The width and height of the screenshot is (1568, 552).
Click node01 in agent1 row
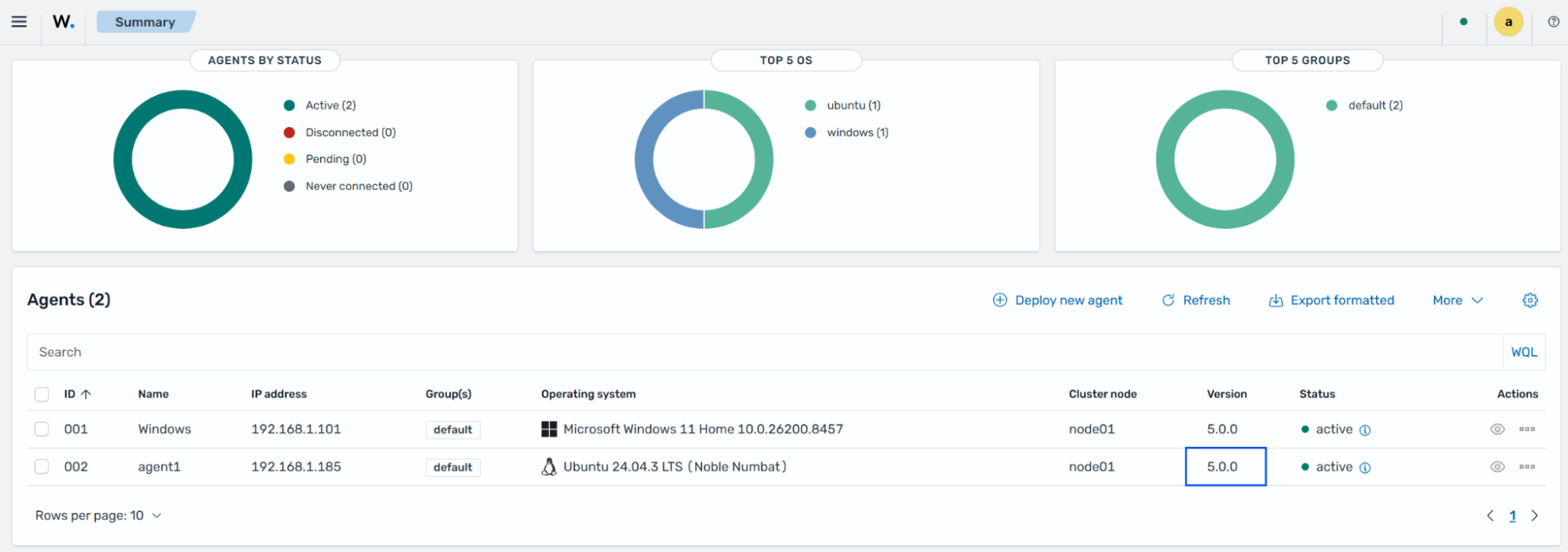[1092, 467]
